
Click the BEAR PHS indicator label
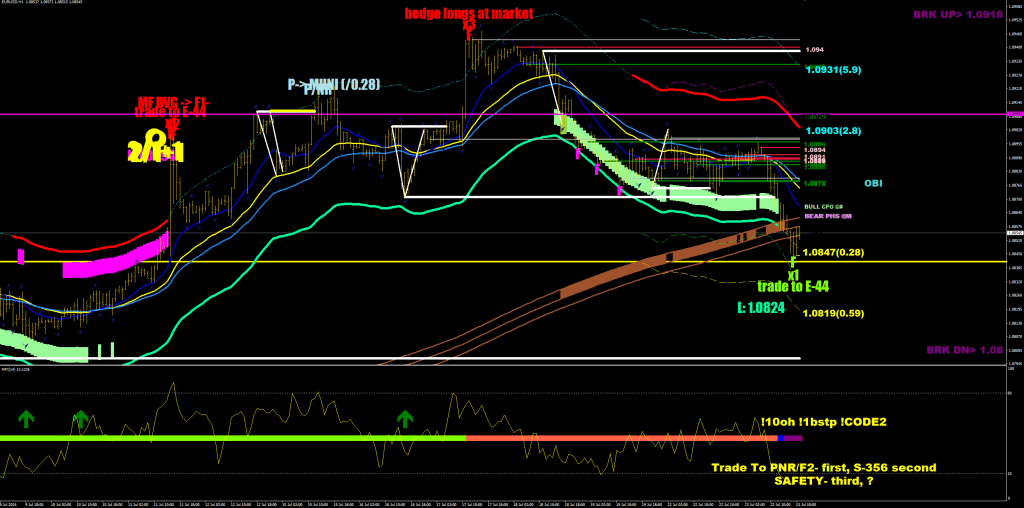click(x=827, y=216)
